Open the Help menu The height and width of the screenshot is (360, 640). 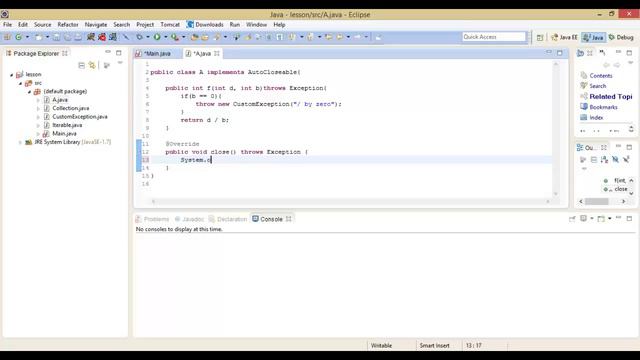point(279,24)
